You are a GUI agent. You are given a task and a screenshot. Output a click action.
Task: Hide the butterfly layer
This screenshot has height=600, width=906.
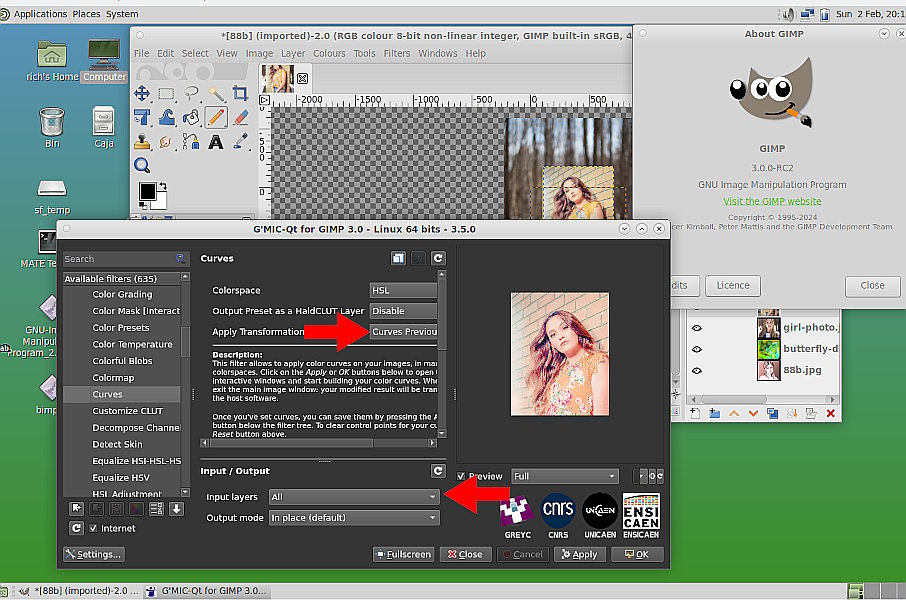coord(697,349)
